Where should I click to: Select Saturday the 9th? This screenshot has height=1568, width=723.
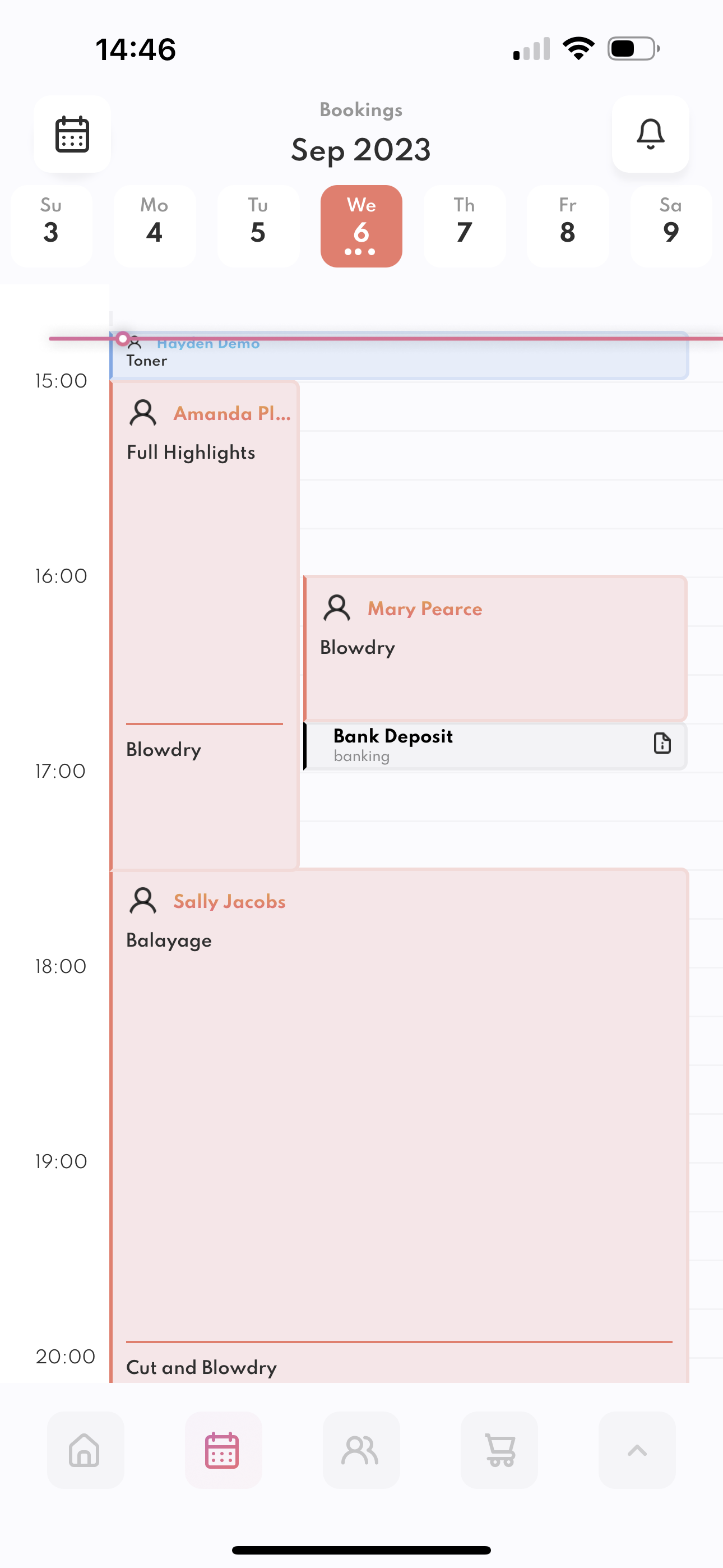[x=671, y=225]
